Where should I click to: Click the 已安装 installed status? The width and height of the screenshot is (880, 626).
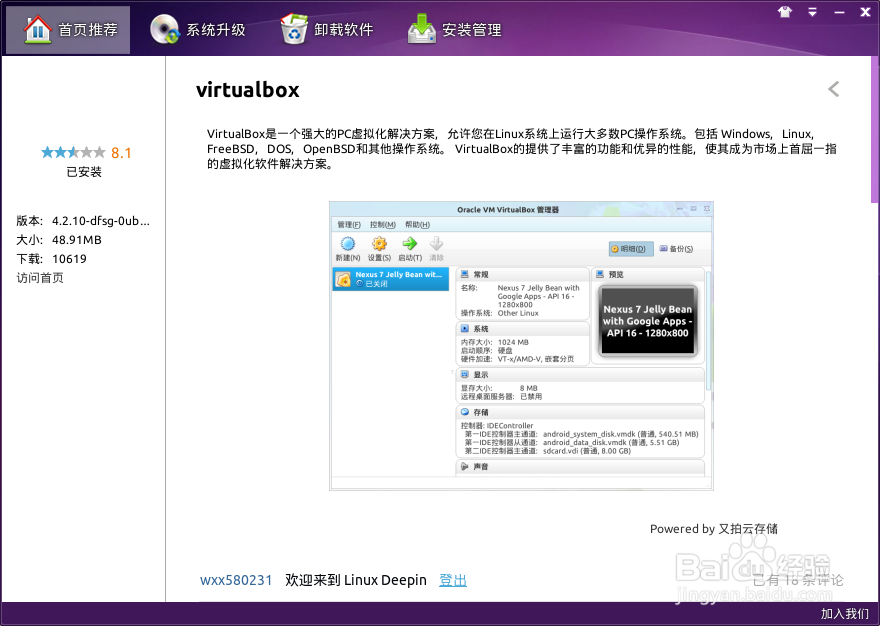coord(84,172)
